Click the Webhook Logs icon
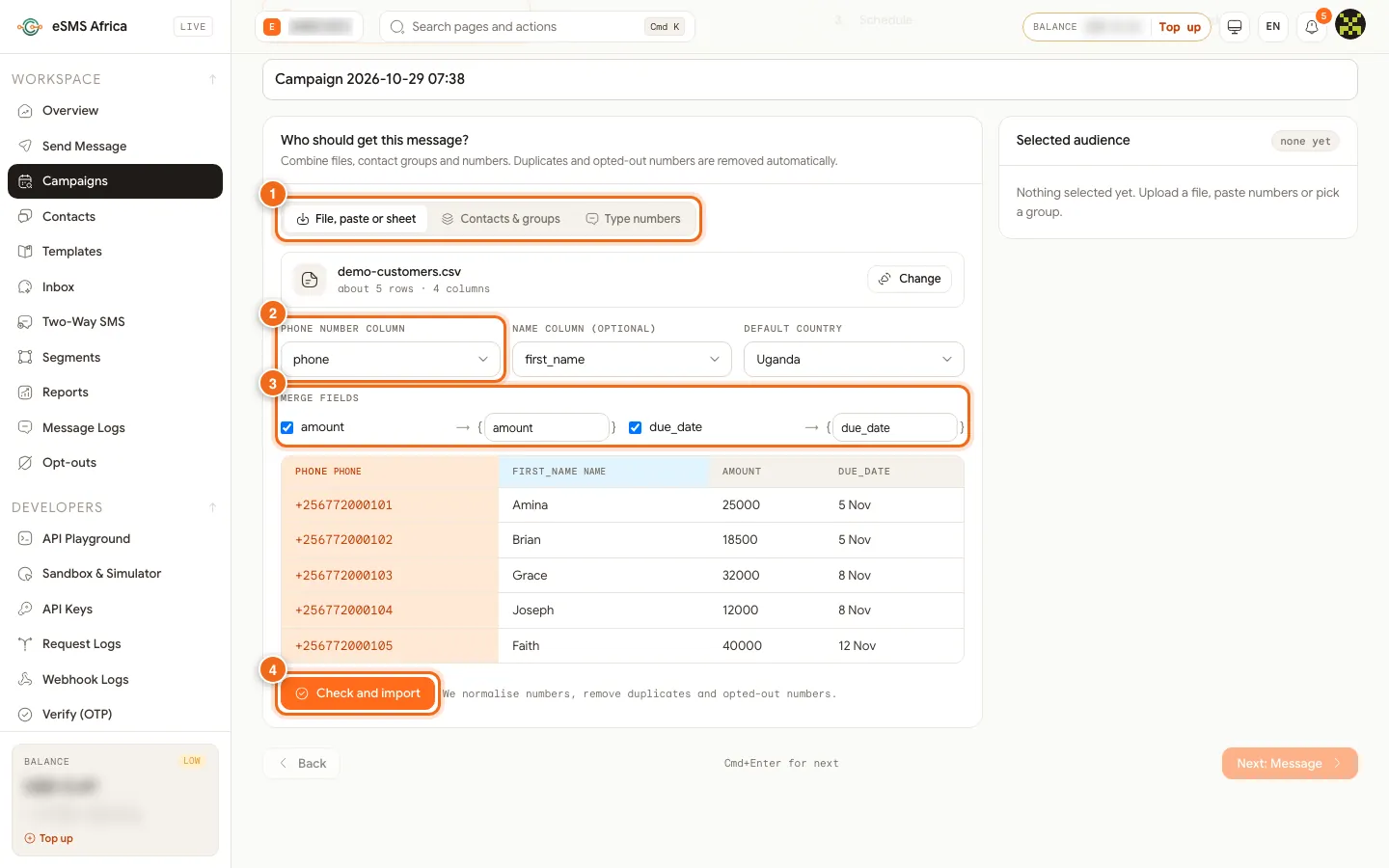Viewport: 1389px width, 868px height. click(x=25, y=679)
